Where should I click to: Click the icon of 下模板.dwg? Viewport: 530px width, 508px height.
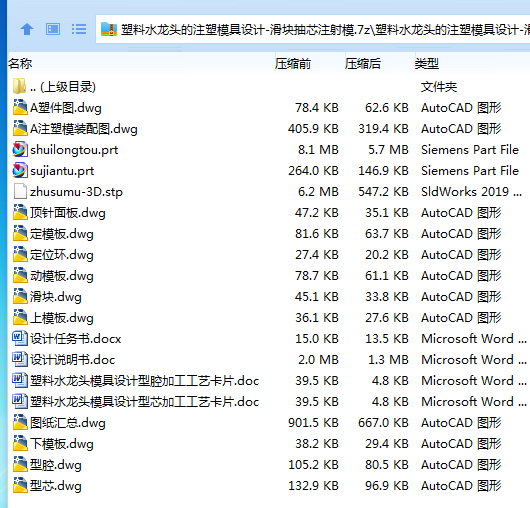[x=20, y=443]
